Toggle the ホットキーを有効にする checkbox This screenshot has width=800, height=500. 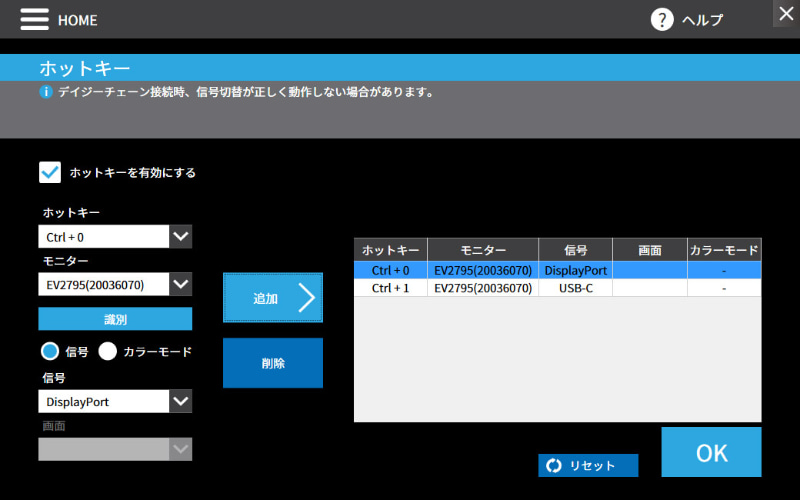(x=50, y=172)
